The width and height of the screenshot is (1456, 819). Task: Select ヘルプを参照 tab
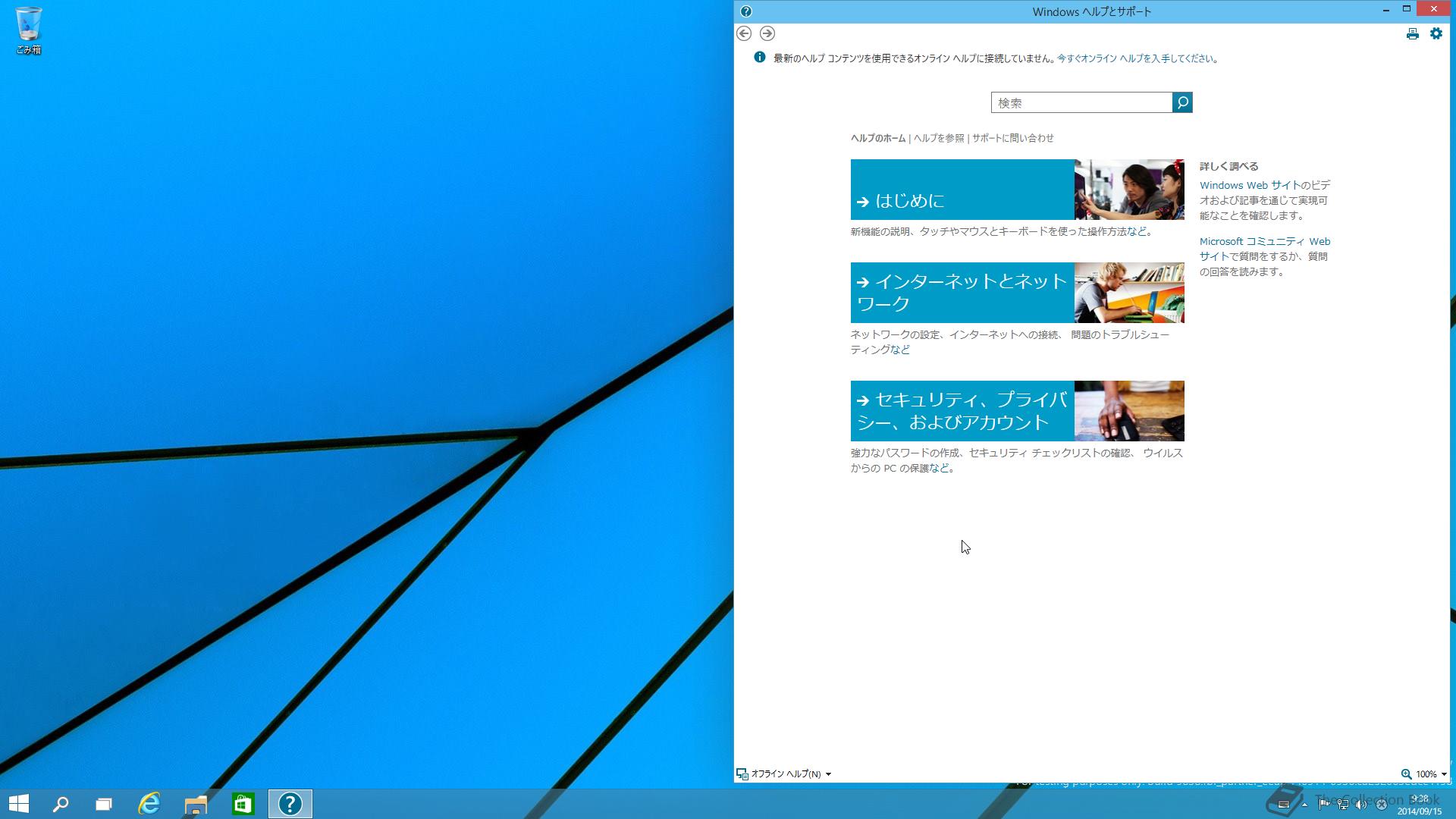coord(939,138)
